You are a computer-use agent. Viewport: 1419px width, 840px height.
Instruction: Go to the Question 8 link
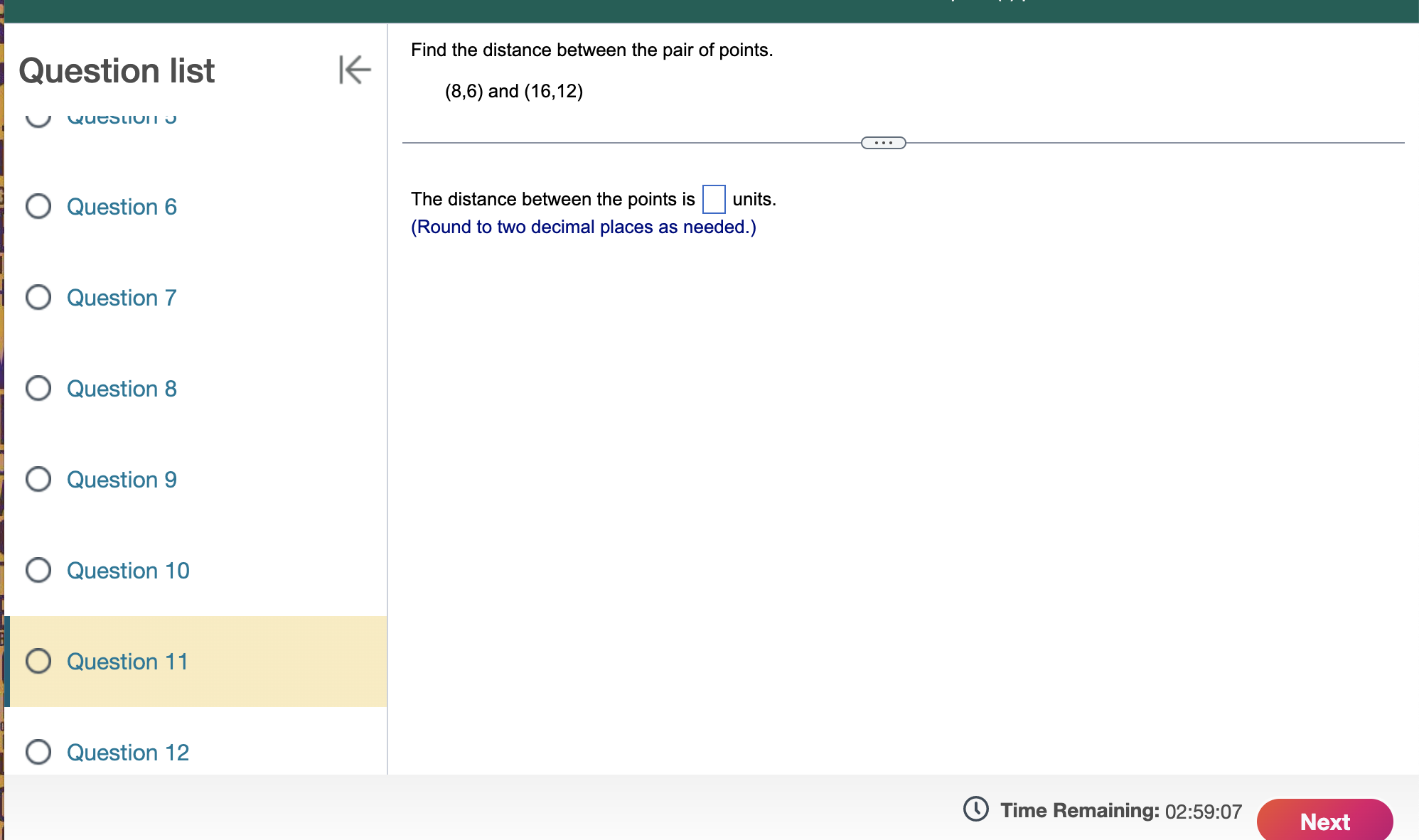(122, 389)
